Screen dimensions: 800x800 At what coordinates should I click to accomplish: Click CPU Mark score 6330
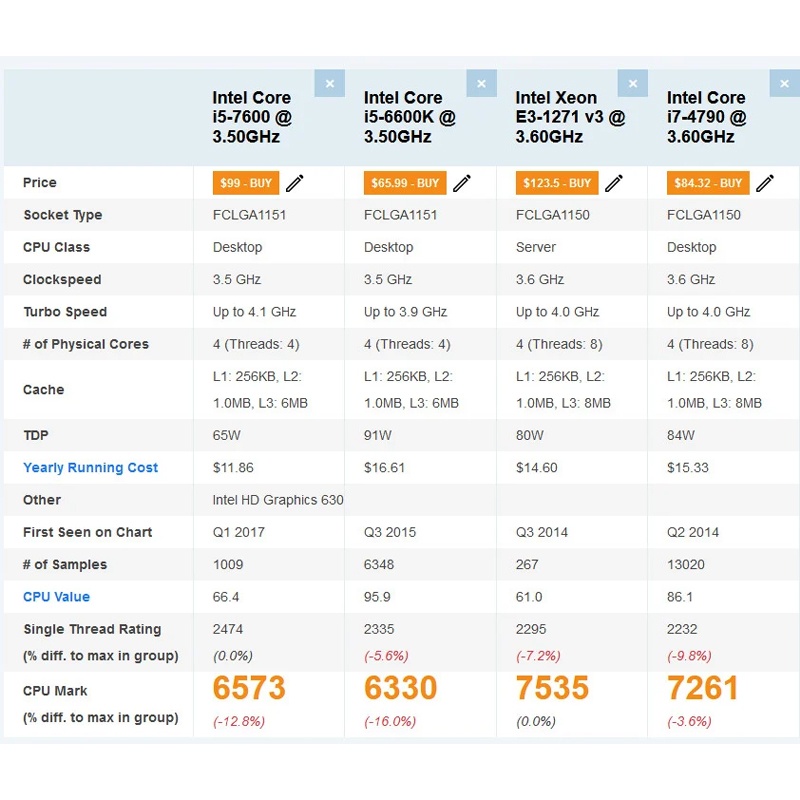pos(401,688)
